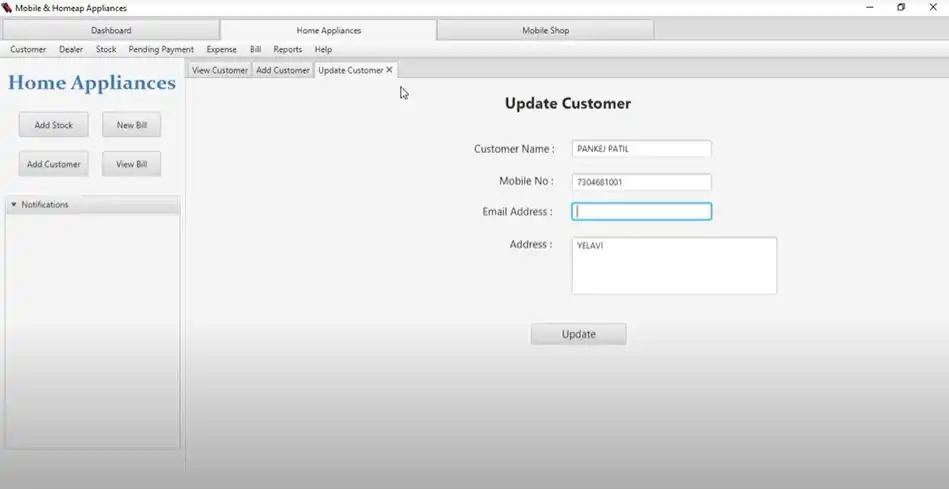
Task: Open the Bill menu
Action: click(255, 49)
